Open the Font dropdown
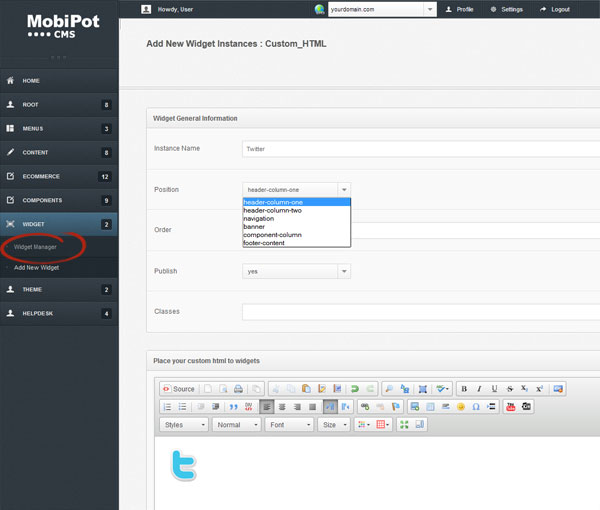The width and height of the screenshot is (600, 510). 289,425
